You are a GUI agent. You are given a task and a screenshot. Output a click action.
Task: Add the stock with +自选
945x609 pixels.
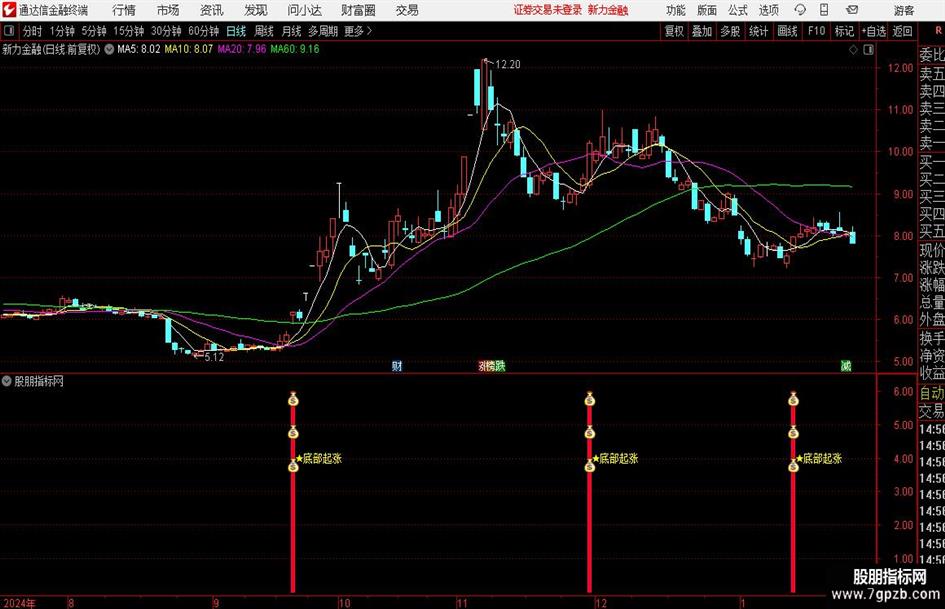(874, 31)
